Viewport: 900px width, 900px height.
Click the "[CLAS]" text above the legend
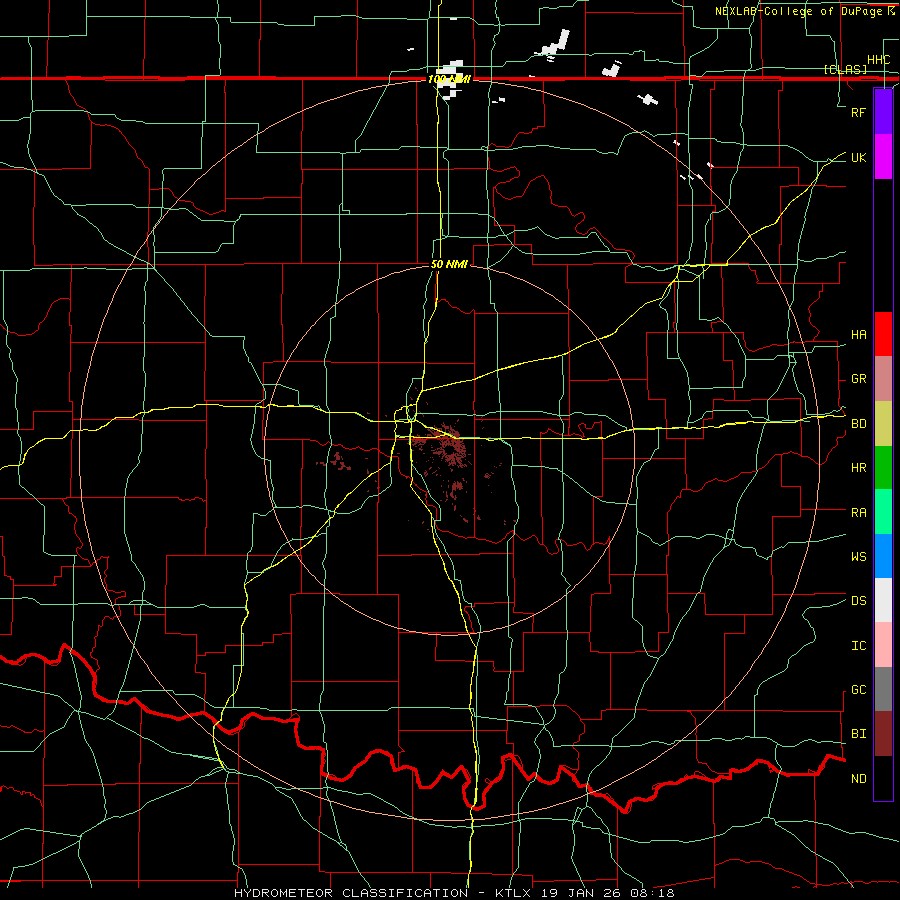tap(845, 69)
